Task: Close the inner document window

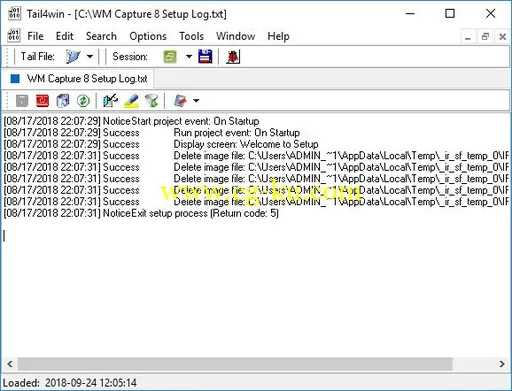Action: pyautogui.click(x=502, y=37)
